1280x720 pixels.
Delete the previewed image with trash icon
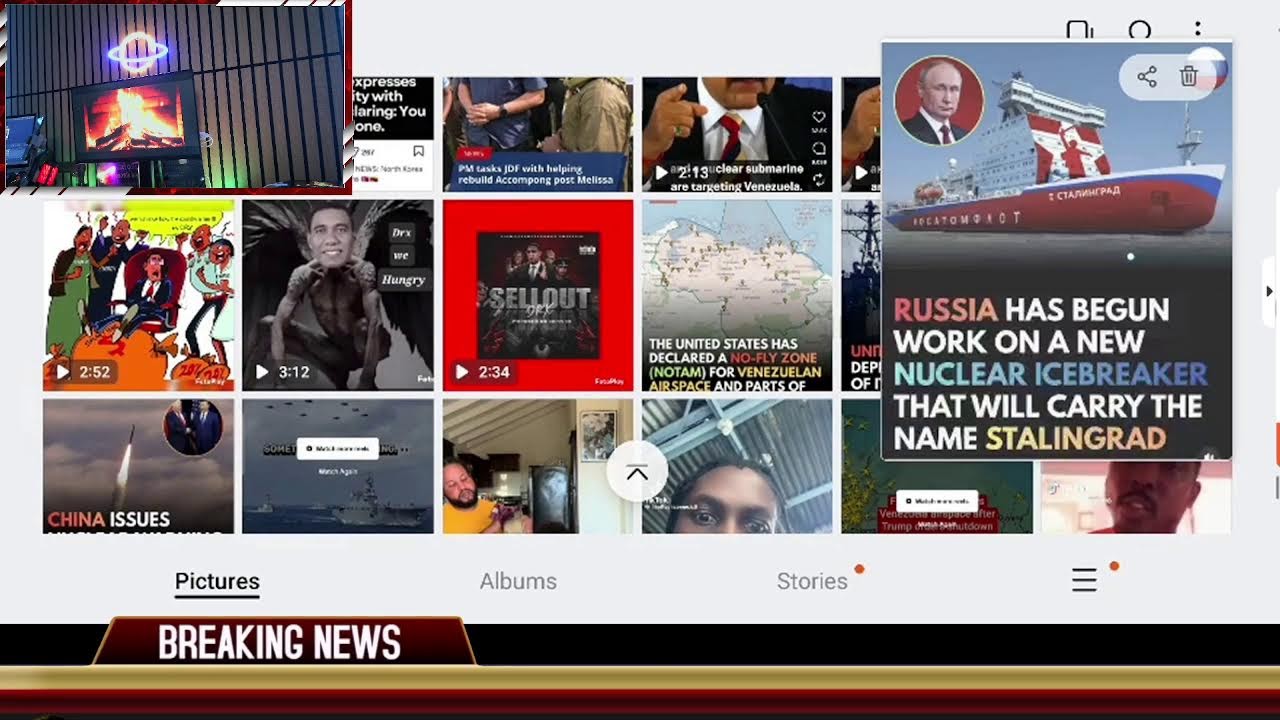click(1189, 77)
